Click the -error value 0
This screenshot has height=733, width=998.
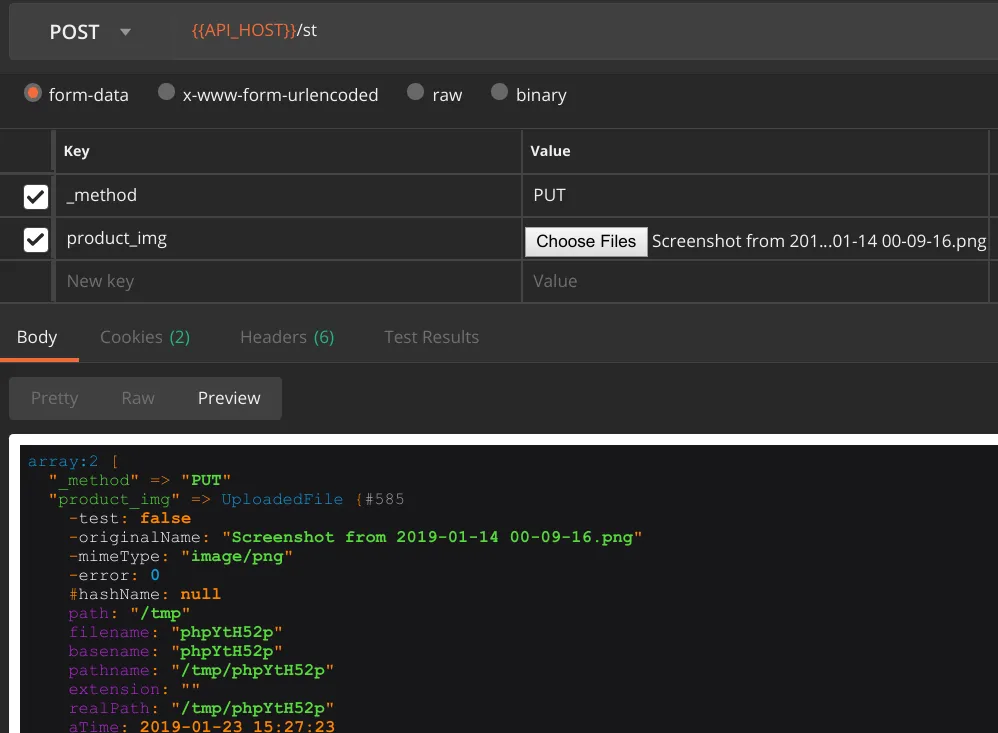point(155,576)
